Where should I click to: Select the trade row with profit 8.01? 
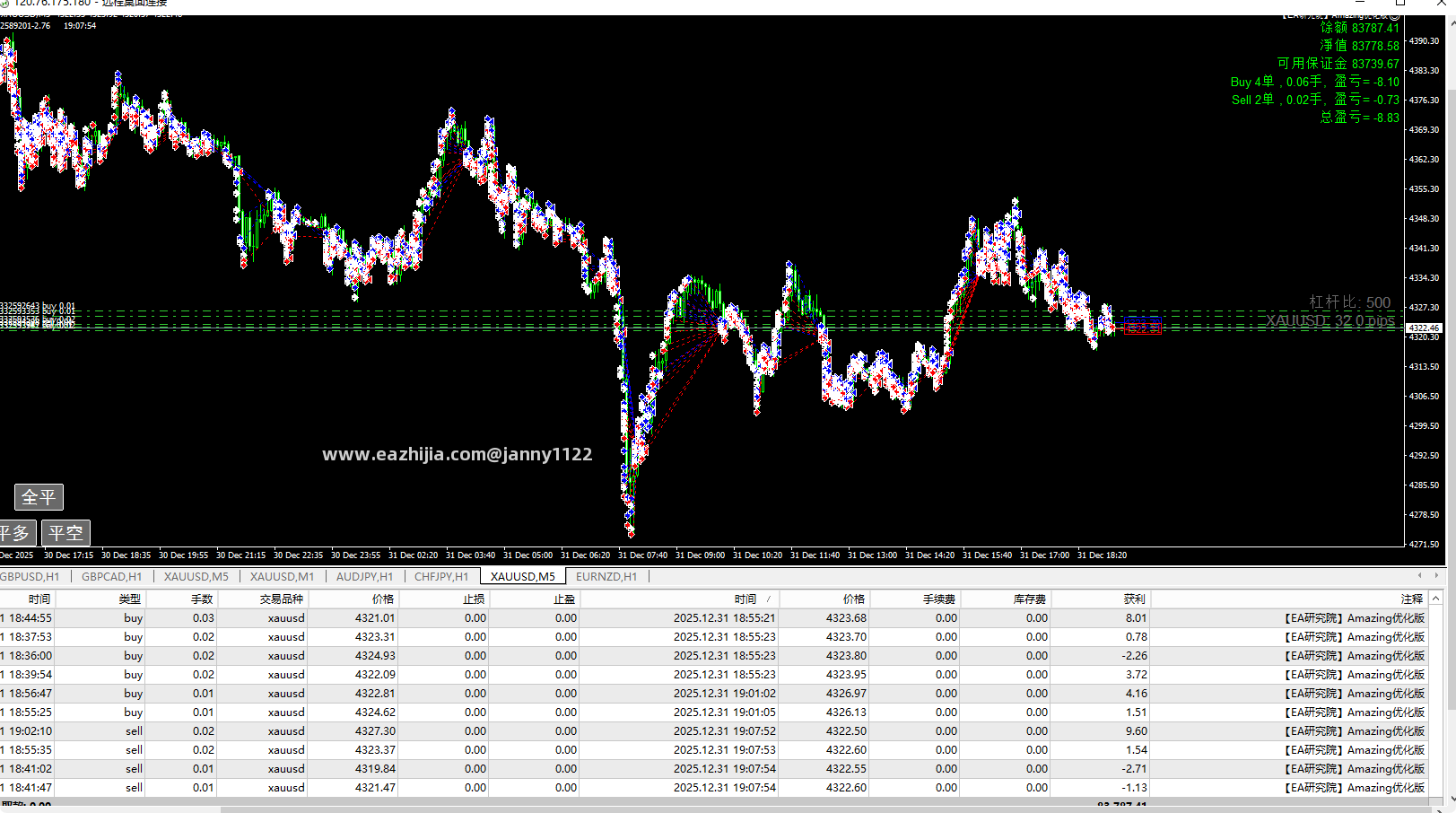click(714, 617)
